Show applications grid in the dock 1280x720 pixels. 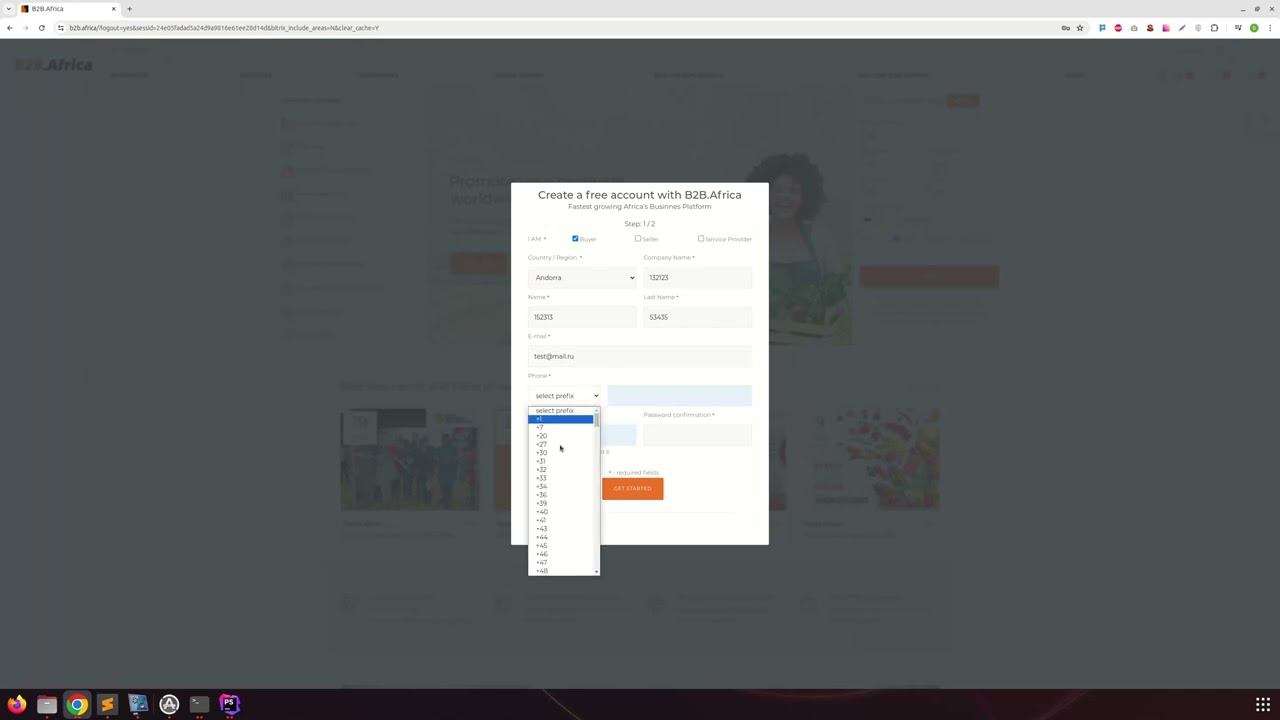[1263, 704]
